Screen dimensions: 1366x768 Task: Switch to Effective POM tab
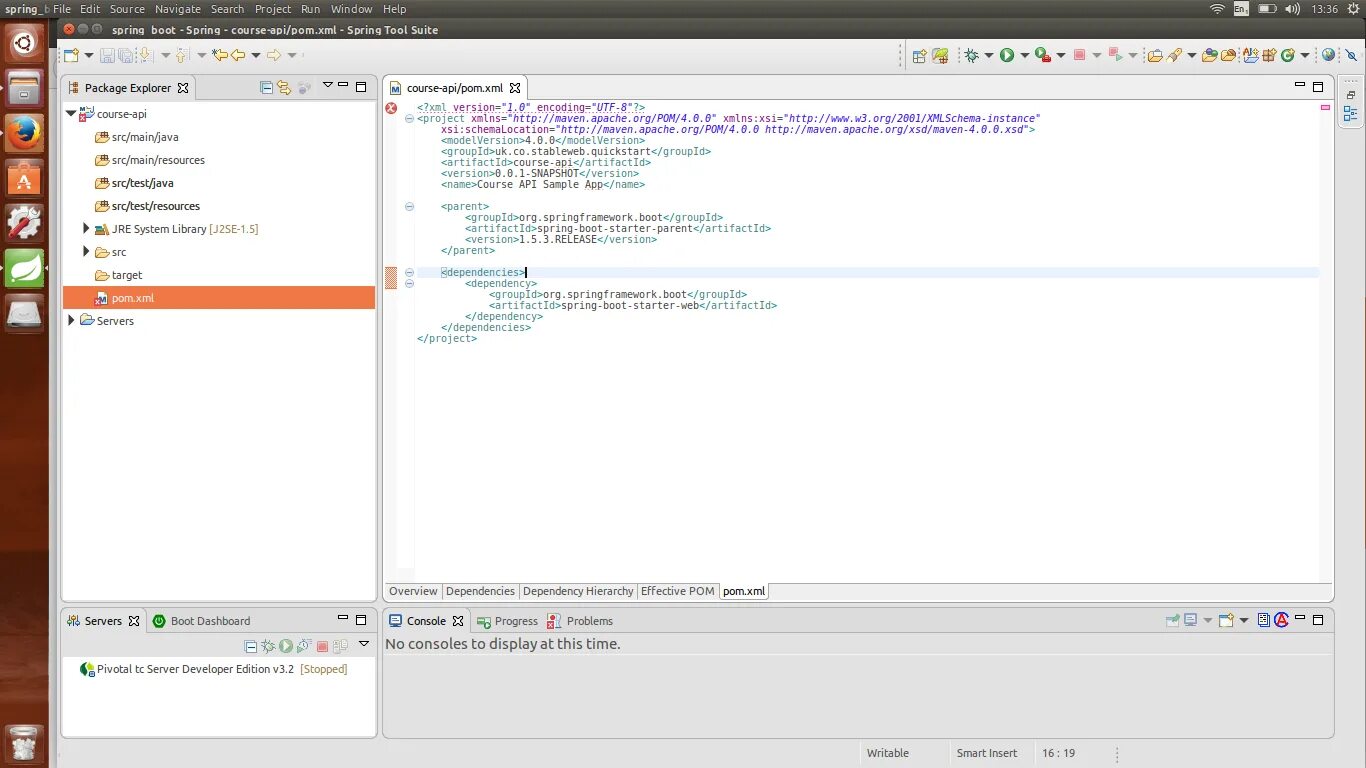click(678, 591)
